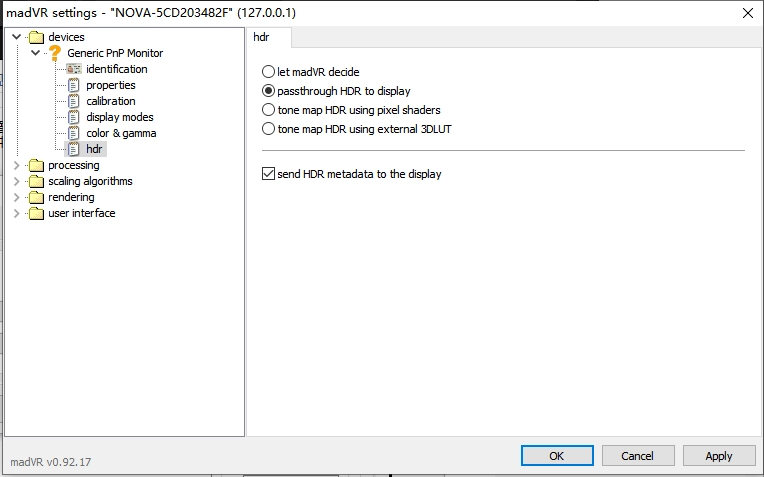The image size is (764, 477).
Task: Click the processing folder icon
Action: [x=37, y=166]
